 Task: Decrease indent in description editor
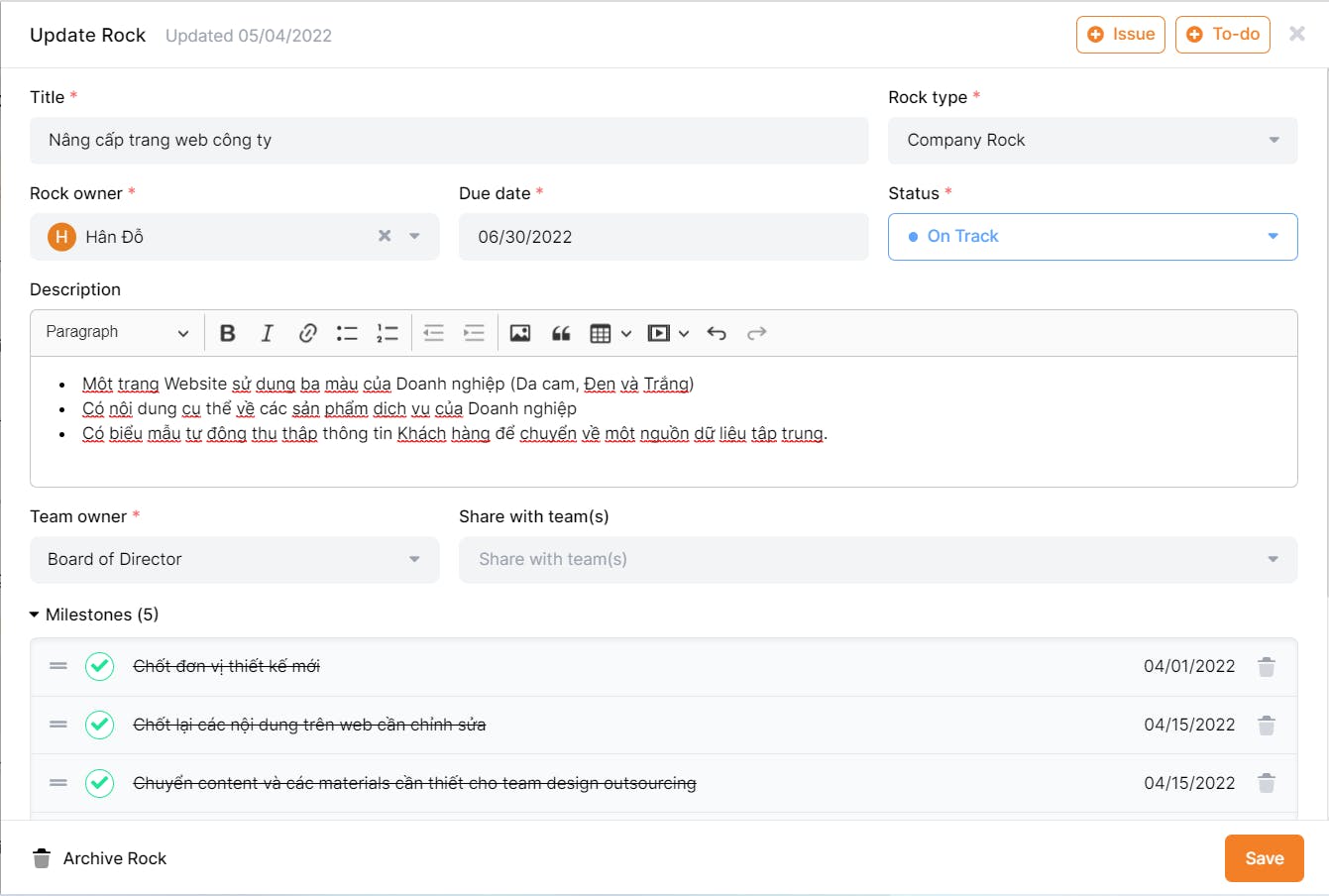(x=434, y=333)
